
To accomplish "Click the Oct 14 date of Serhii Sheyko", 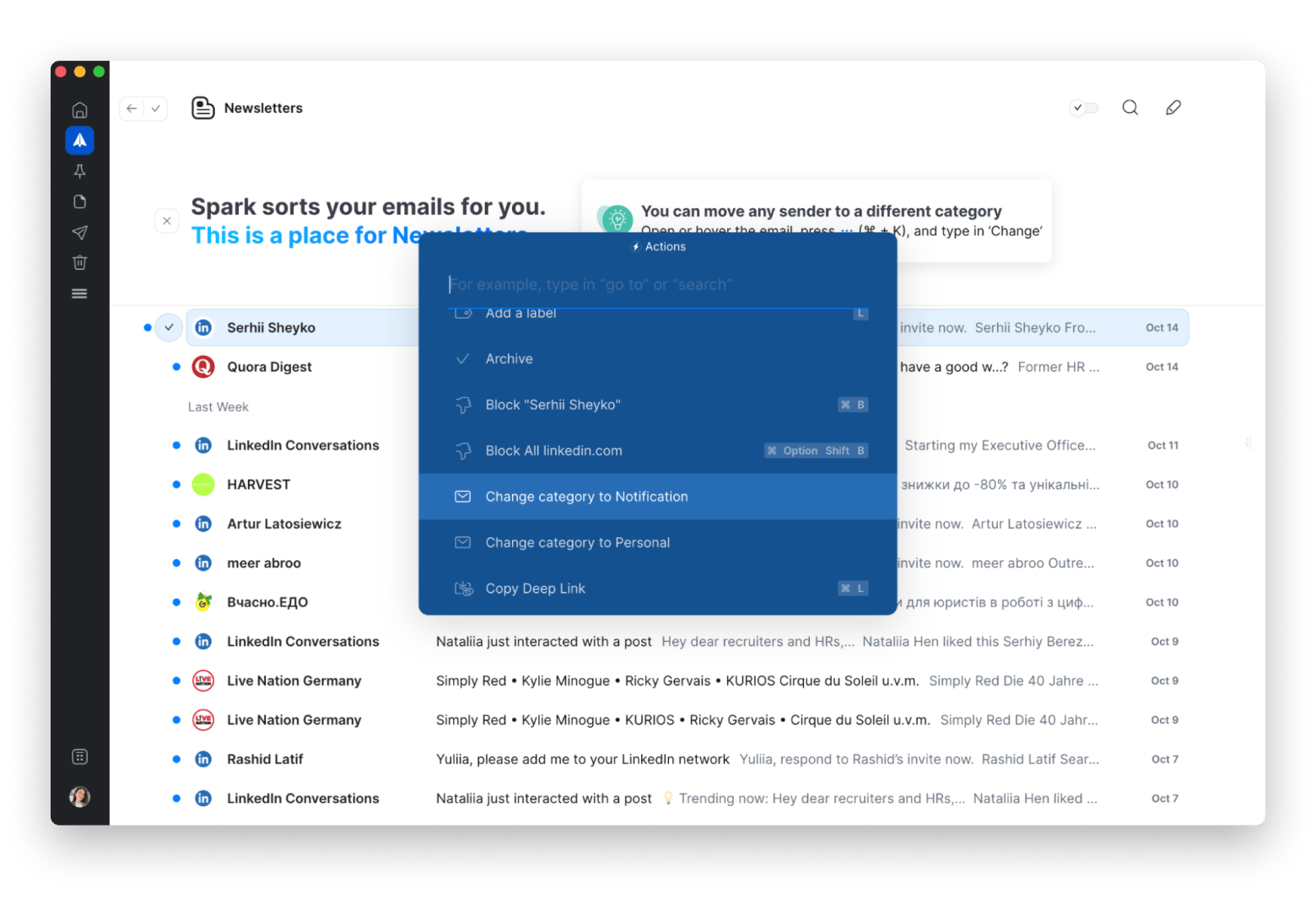I will 1162,327.
